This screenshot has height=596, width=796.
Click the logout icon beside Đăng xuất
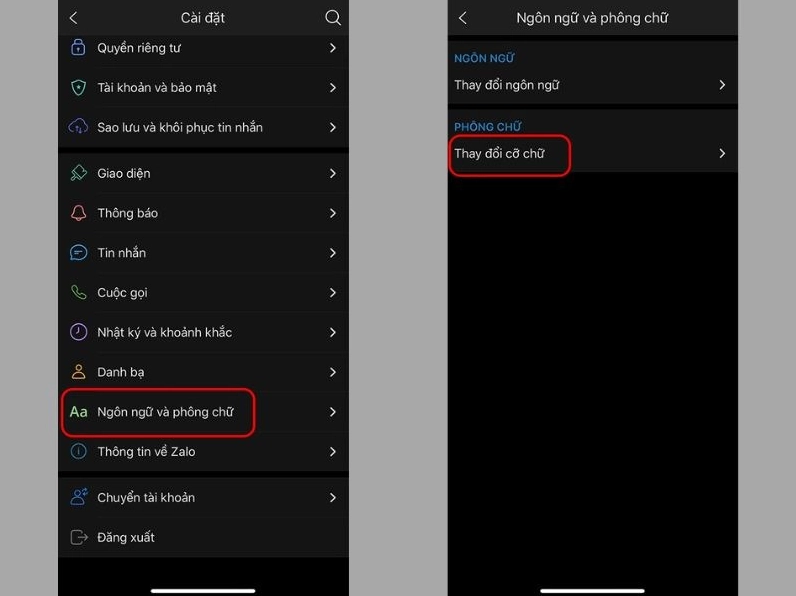coord(79,537)
